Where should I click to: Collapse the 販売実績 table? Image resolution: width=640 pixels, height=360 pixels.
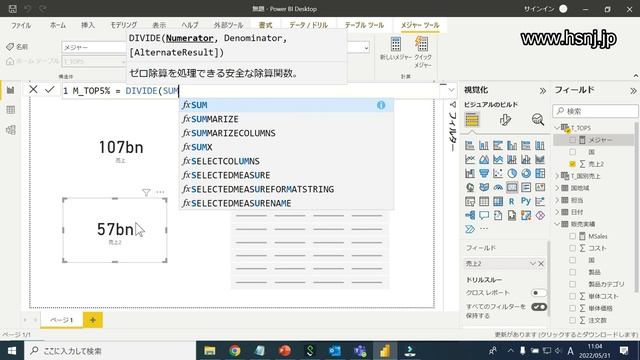(x=558, y=224)
